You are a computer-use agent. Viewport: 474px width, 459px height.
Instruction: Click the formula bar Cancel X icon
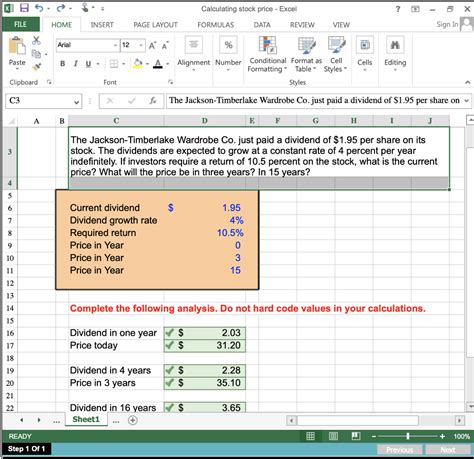pos(110,100)
